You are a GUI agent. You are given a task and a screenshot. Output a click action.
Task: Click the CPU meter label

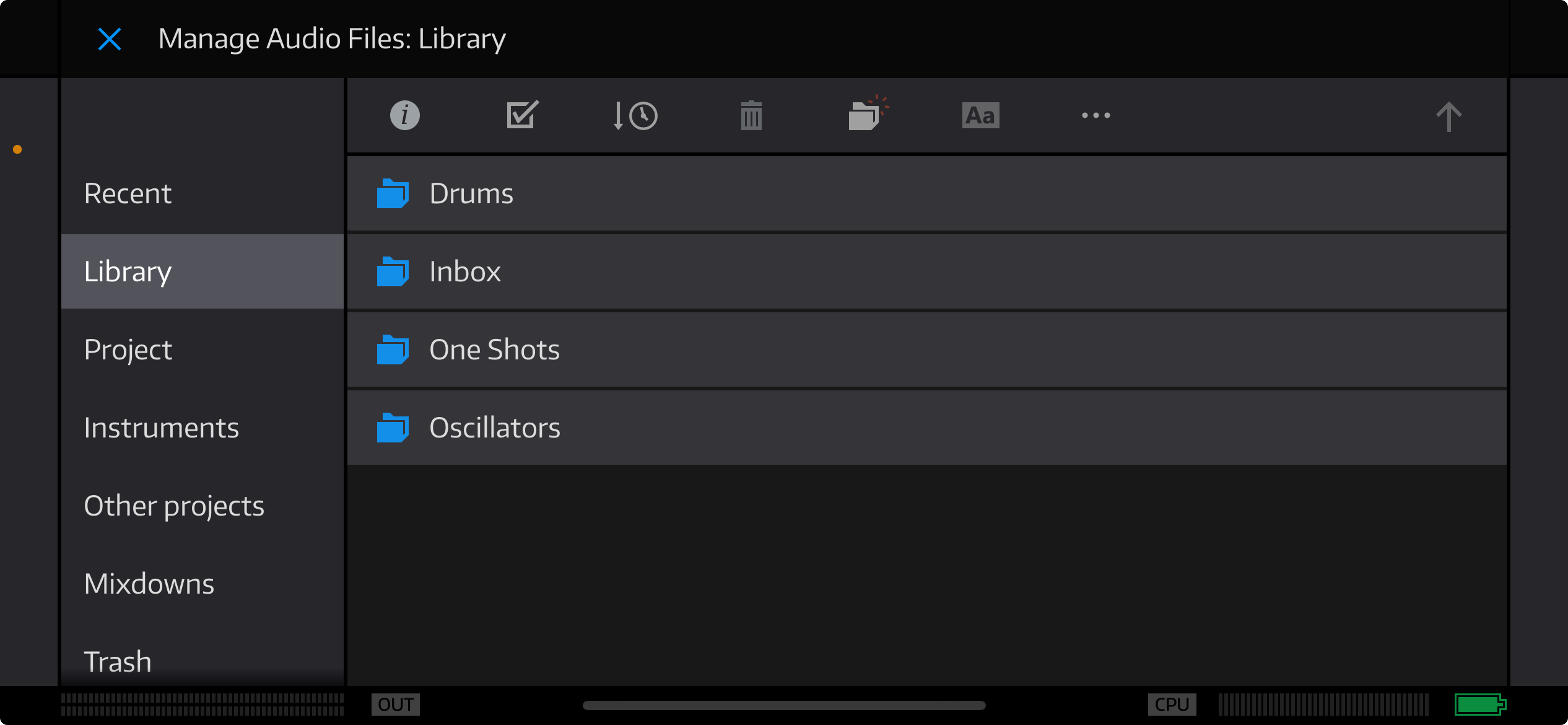(x=1172, y=705)
